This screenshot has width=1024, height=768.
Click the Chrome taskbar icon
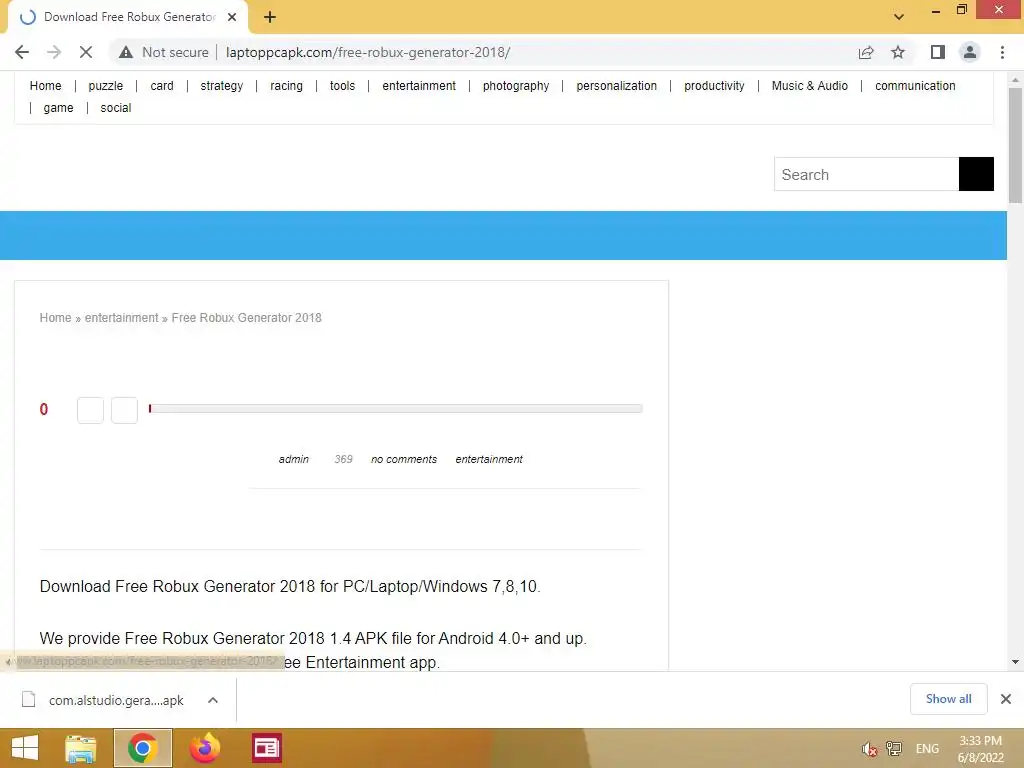[x=142, y=748]
